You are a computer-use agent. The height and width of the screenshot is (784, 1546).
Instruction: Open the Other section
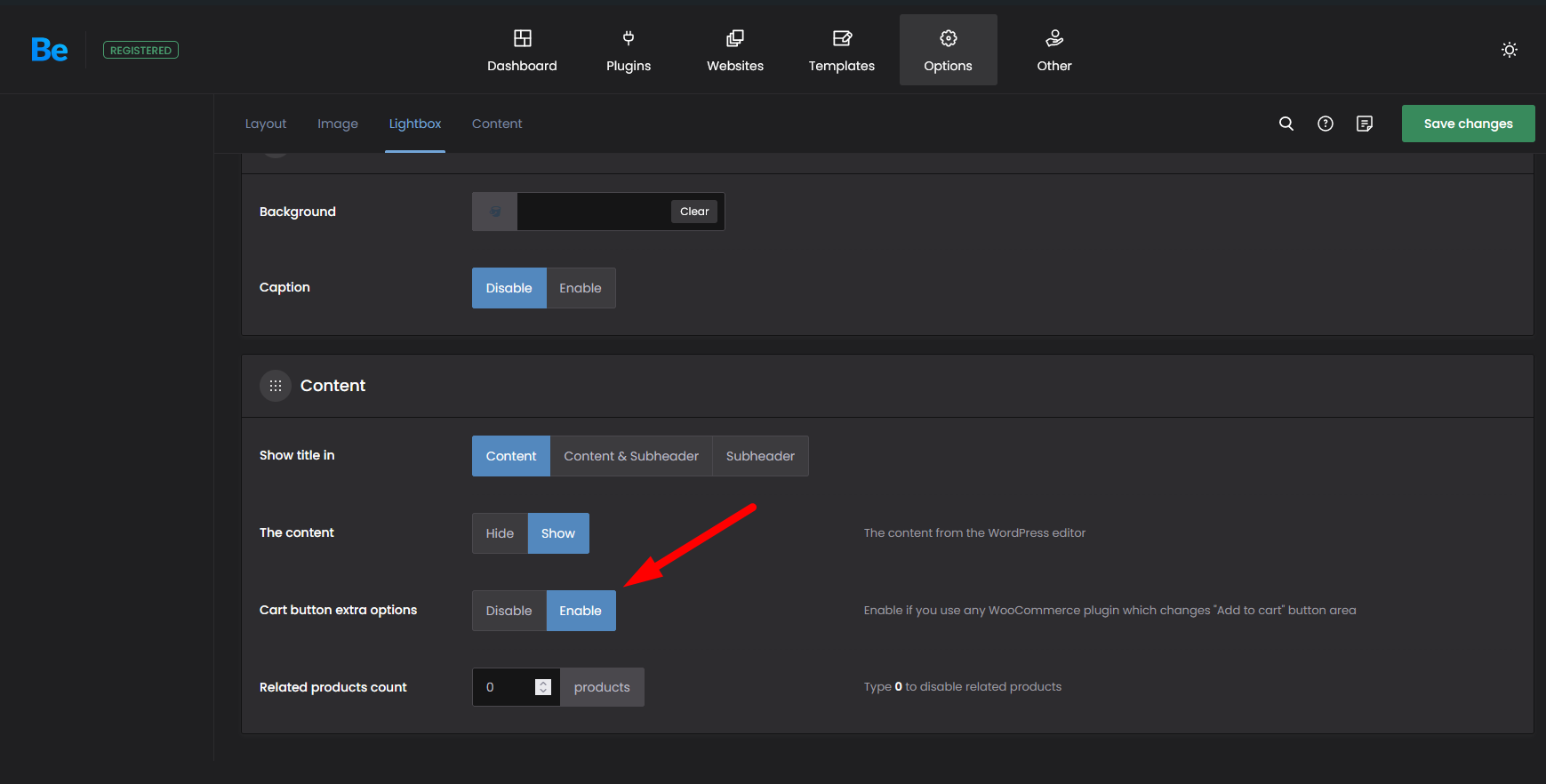[1054, 50]
